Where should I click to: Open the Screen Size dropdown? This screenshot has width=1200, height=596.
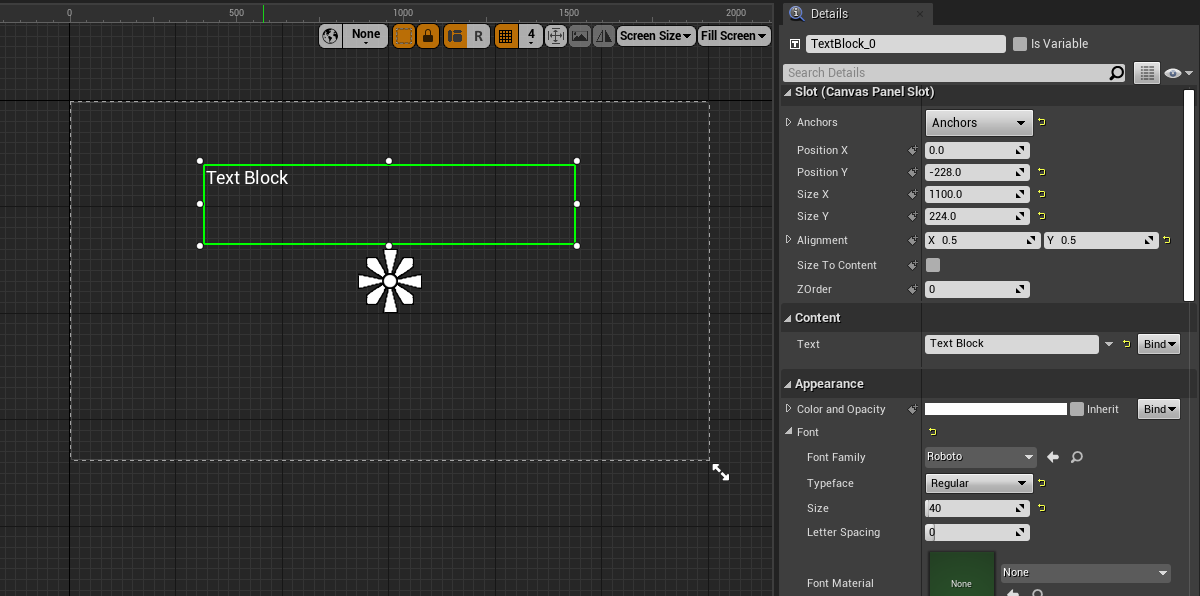click(x=656, y=36)
